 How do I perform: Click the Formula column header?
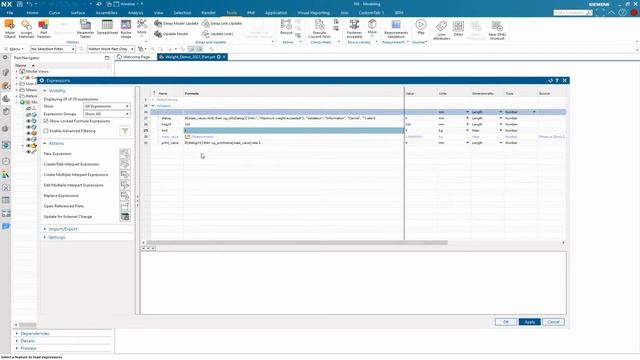pyautogui.click(x=192, y=93)
